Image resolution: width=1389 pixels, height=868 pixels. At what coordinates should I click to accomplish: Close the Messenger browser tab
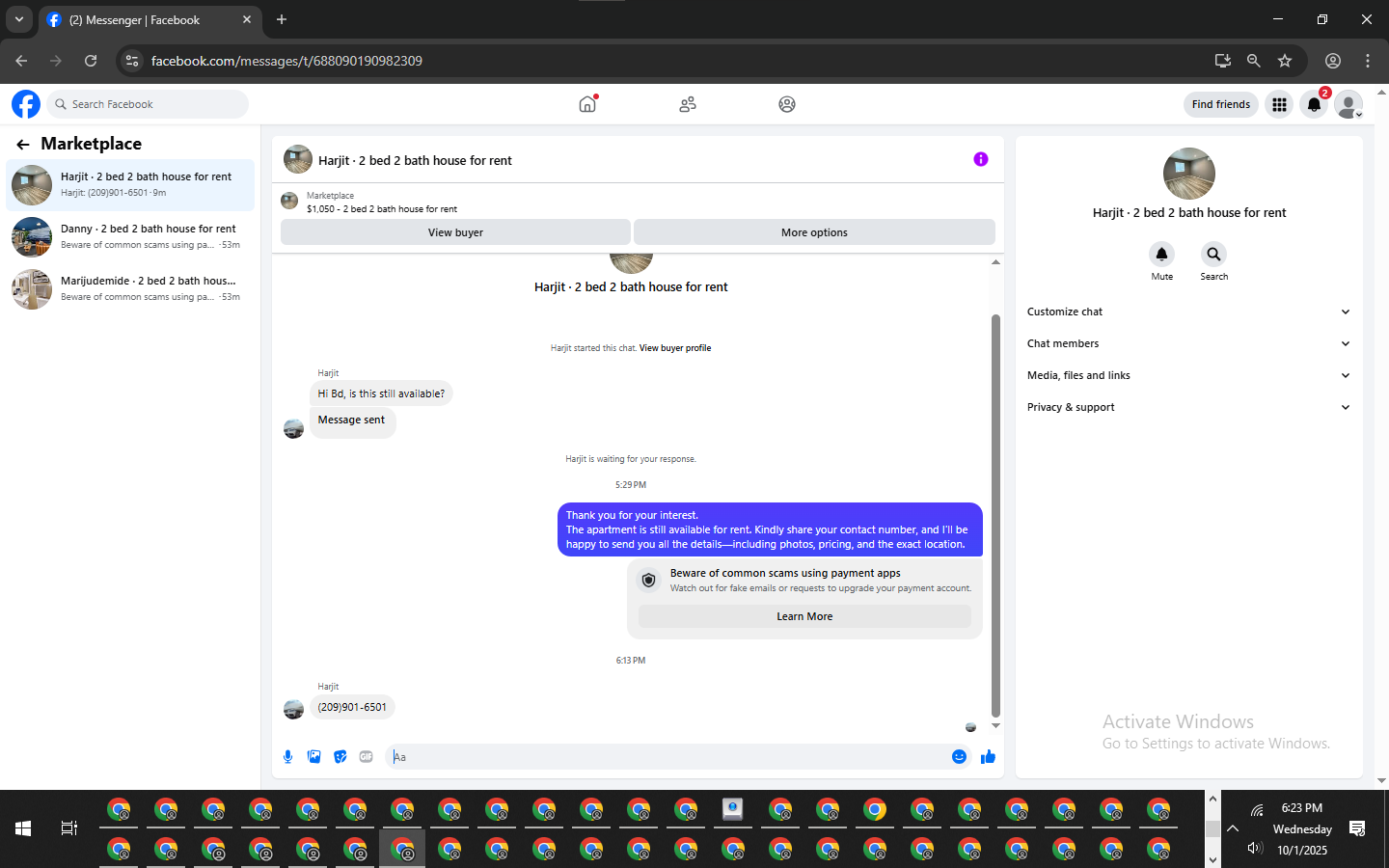(x=247, y=19)
